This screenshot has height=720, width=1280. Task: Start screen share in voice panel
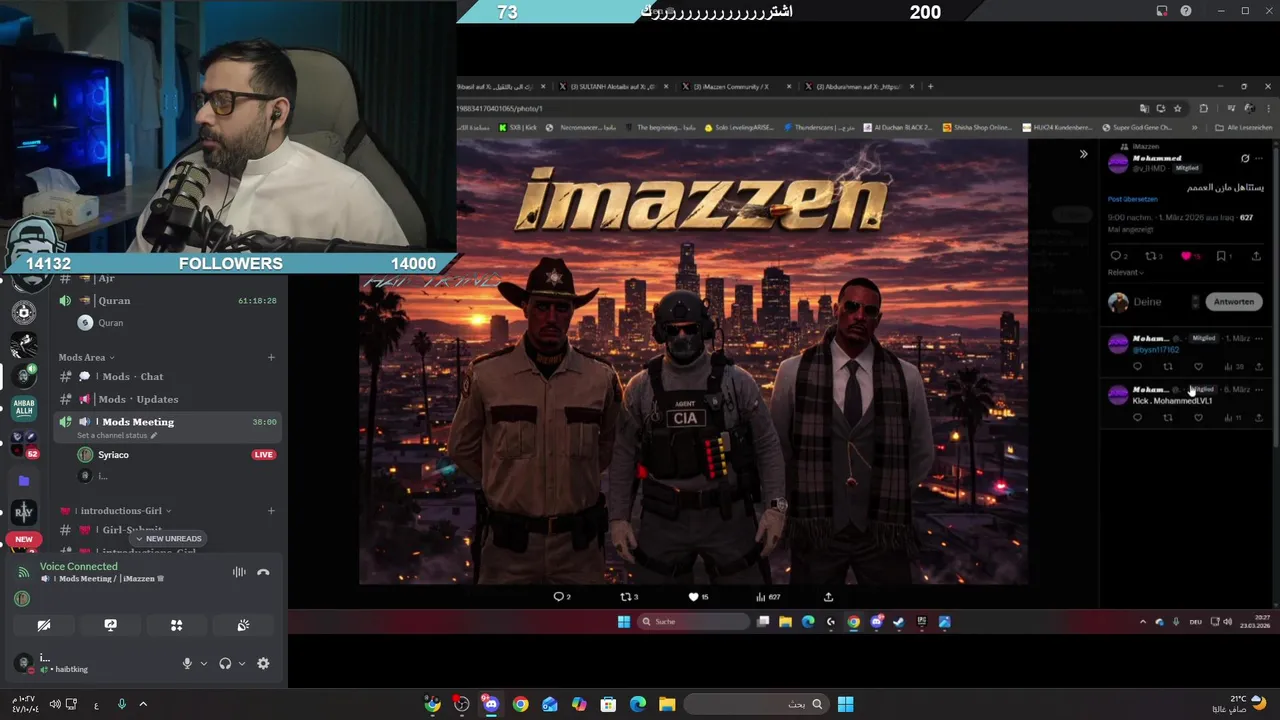click(x=110, y=625)
